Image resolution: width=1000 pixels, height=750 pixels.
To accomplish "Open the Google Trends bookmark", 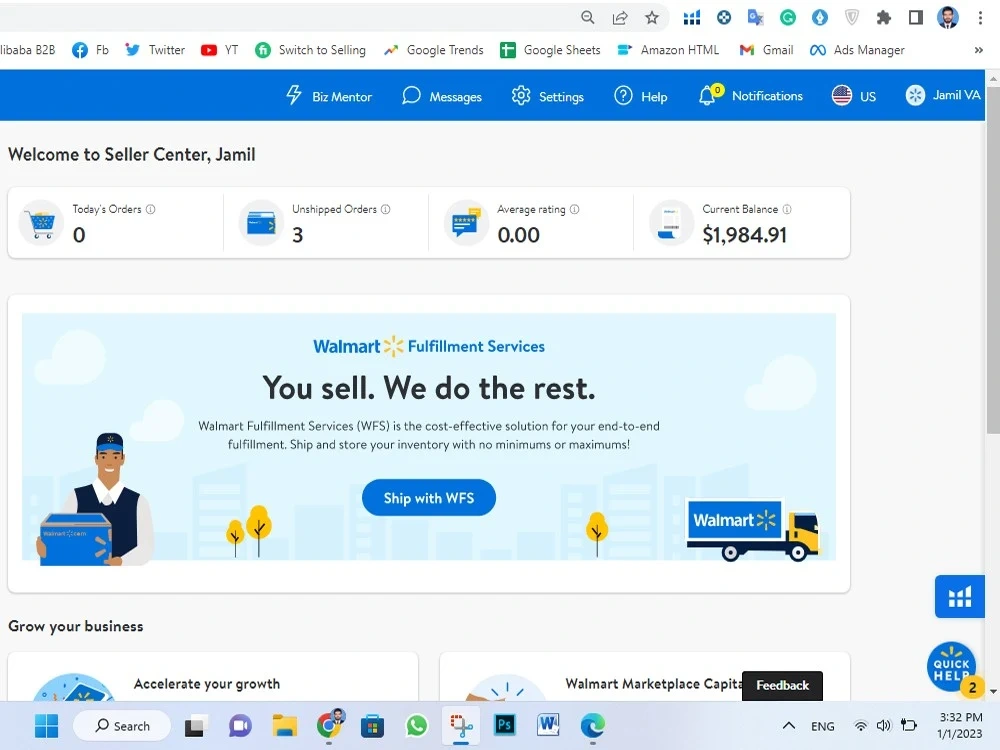I will [433, 50].
